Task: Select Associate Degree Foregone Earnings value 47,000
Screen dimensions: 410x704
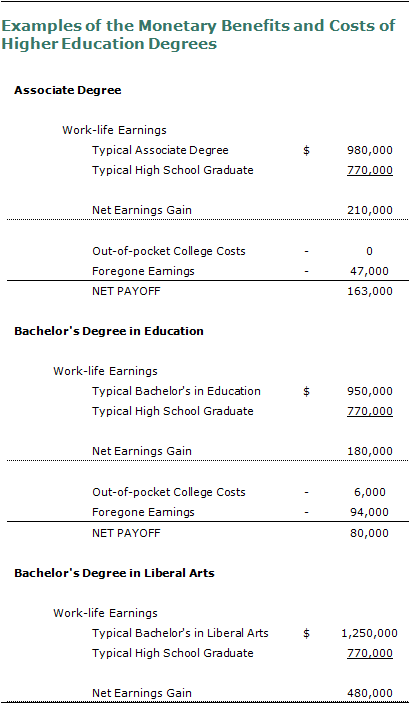Action: click(370, 271)
